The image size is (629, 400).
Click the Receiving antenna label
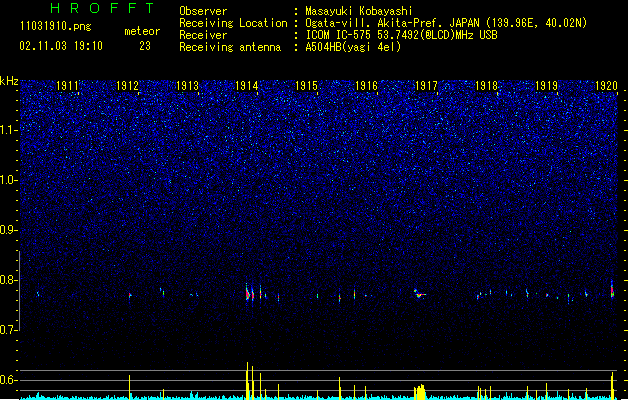pos(230,47)
